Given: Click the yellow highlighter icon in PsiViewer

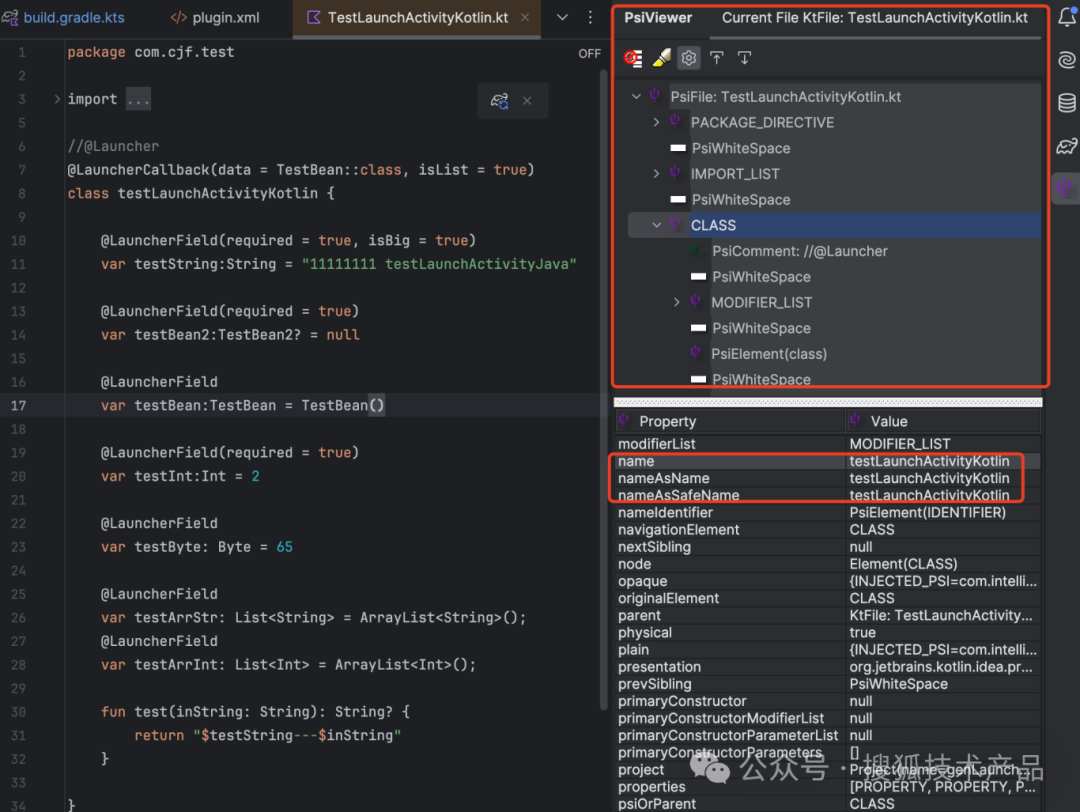Looking at the screenshot, I should (661, 59).
